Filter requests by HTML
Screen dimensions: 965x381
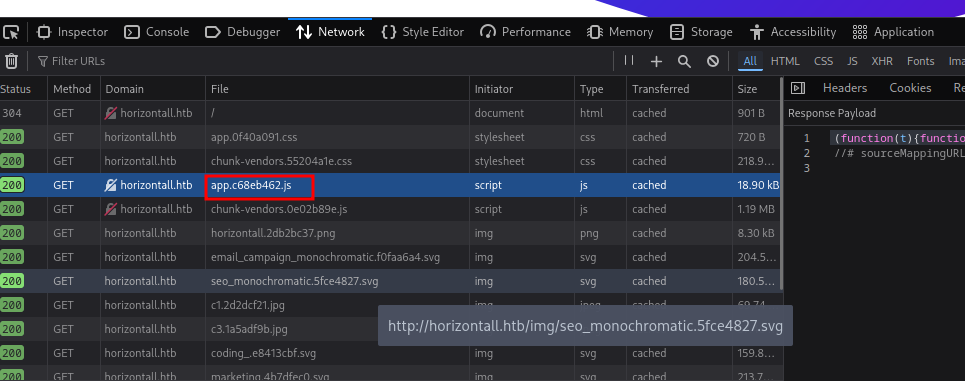(x=785, y=61)
